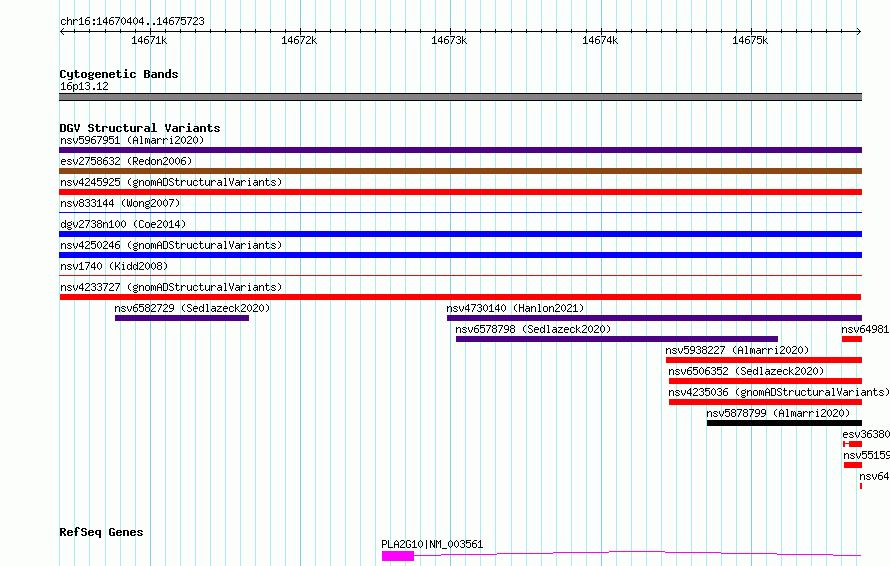
Task: Select the esv2758632 (Redon2006) brown bar
Action: point(460,171)
